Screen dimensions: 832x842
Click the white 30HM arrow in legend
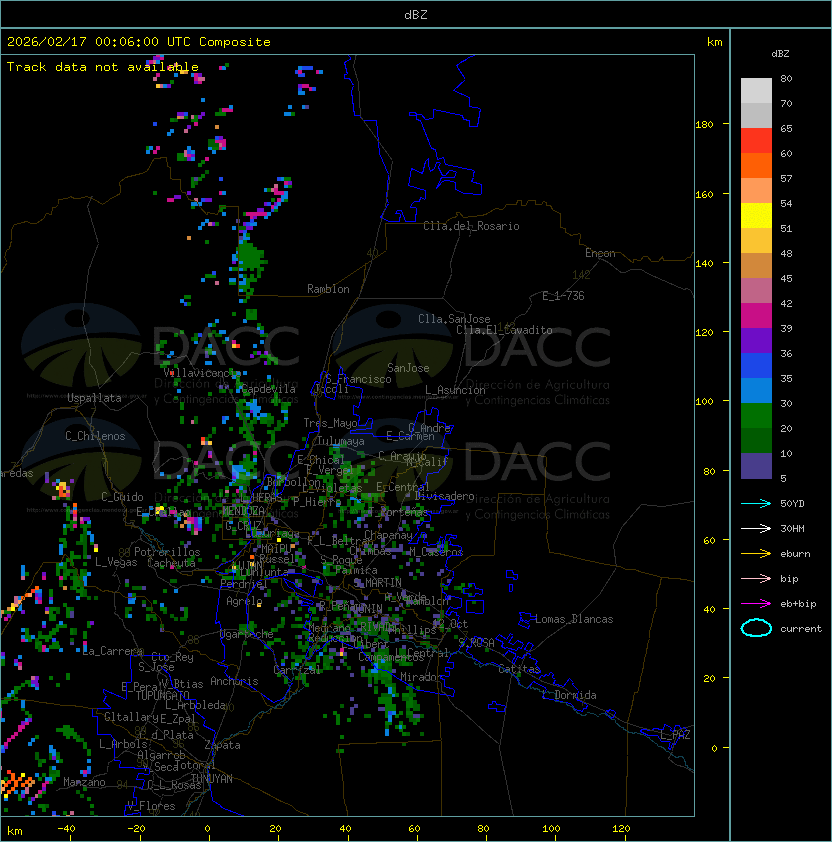(756, 529)
